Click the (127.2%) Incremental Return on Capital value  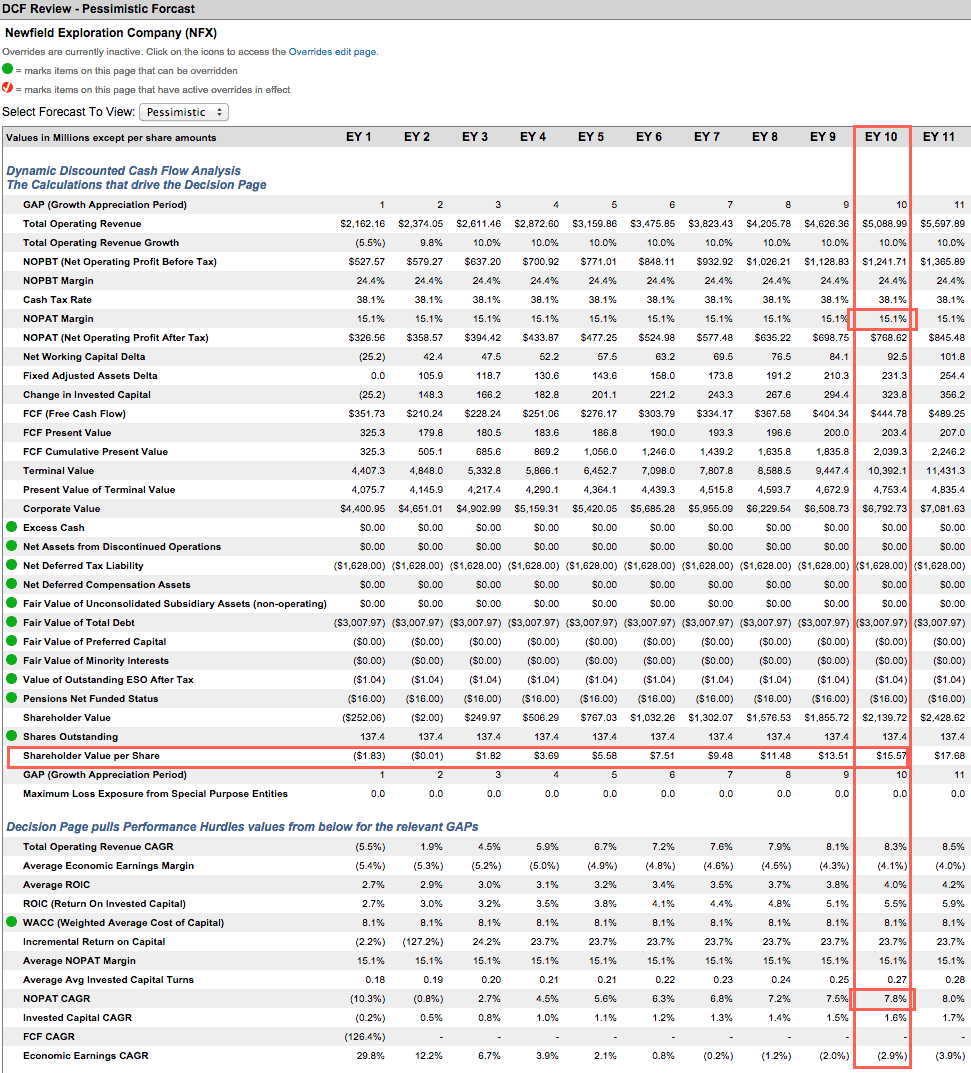[x=423, y=942]
